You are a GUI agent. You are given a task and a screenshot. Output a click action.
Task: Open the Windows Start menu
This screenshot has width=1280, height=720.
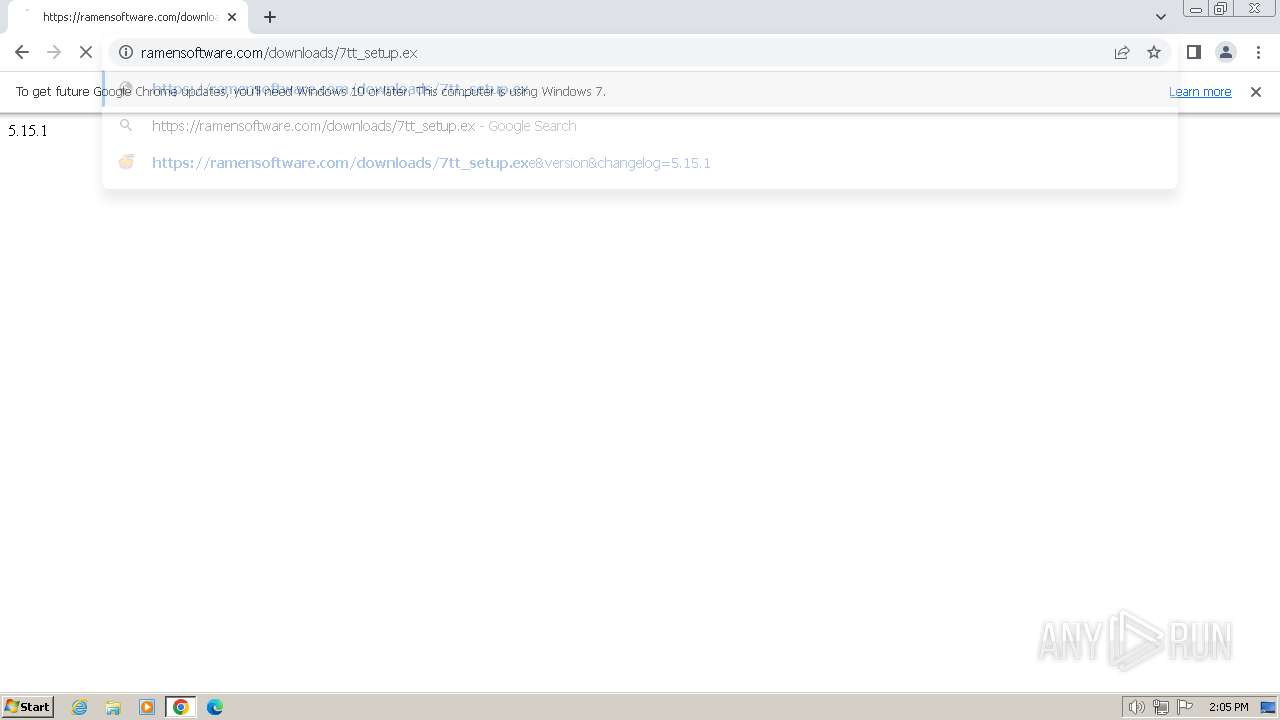click(28, 706)
